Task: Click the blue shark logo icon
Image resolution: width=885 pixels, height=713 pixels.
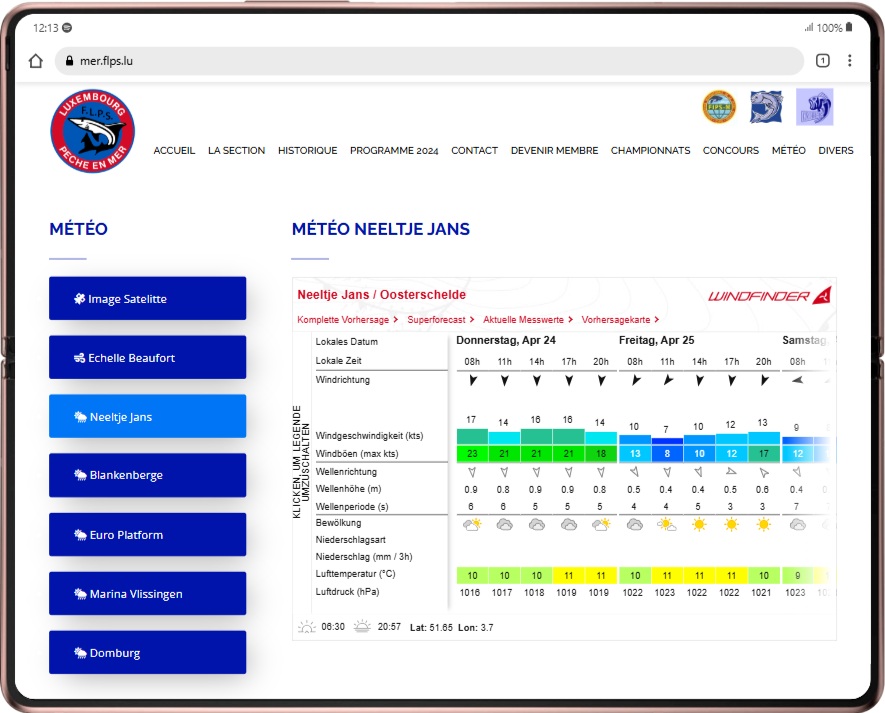Action: [x=766, y=106]
